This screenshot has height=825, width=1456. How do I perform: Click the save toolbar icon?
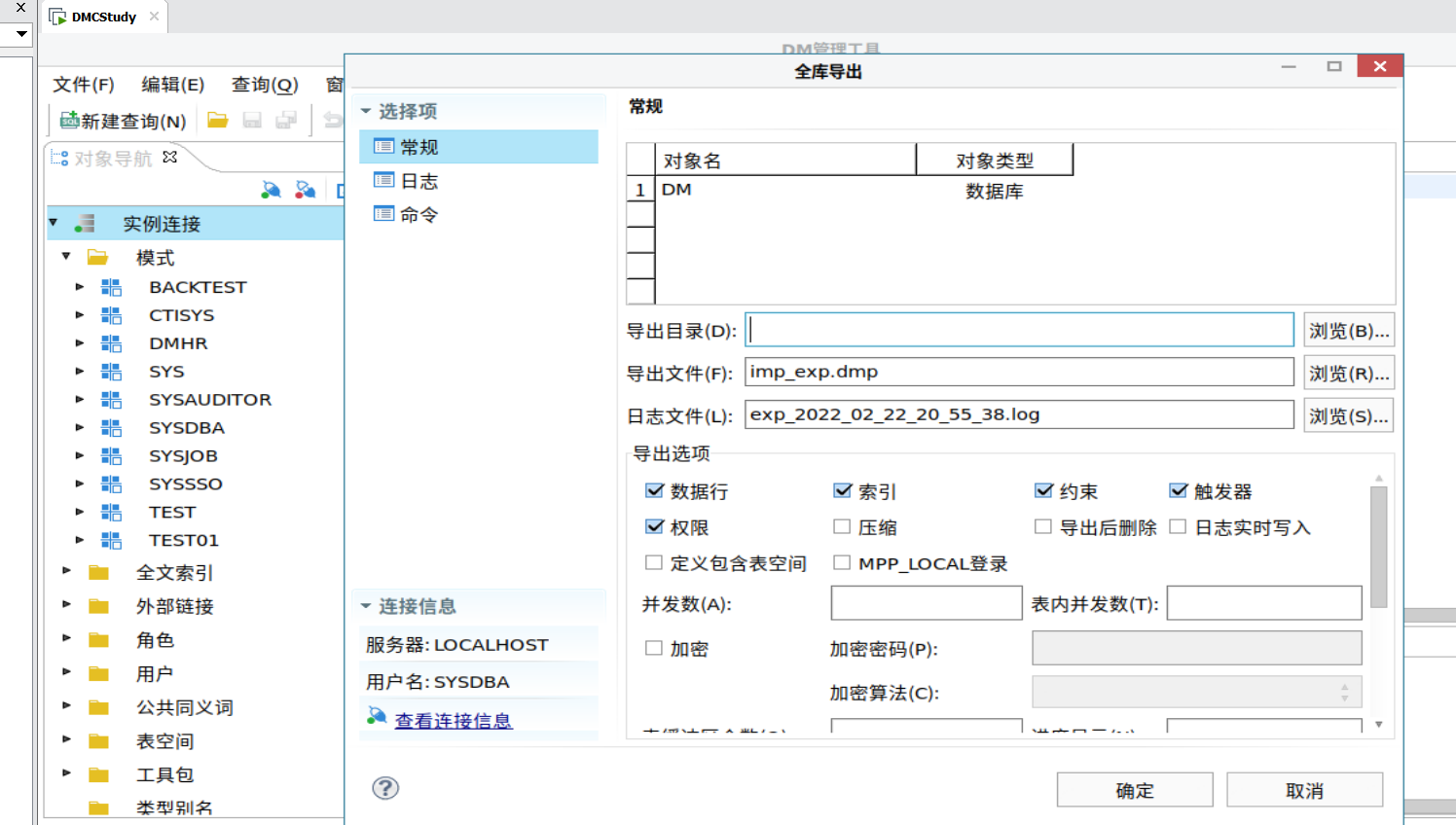tap(251, 120)
